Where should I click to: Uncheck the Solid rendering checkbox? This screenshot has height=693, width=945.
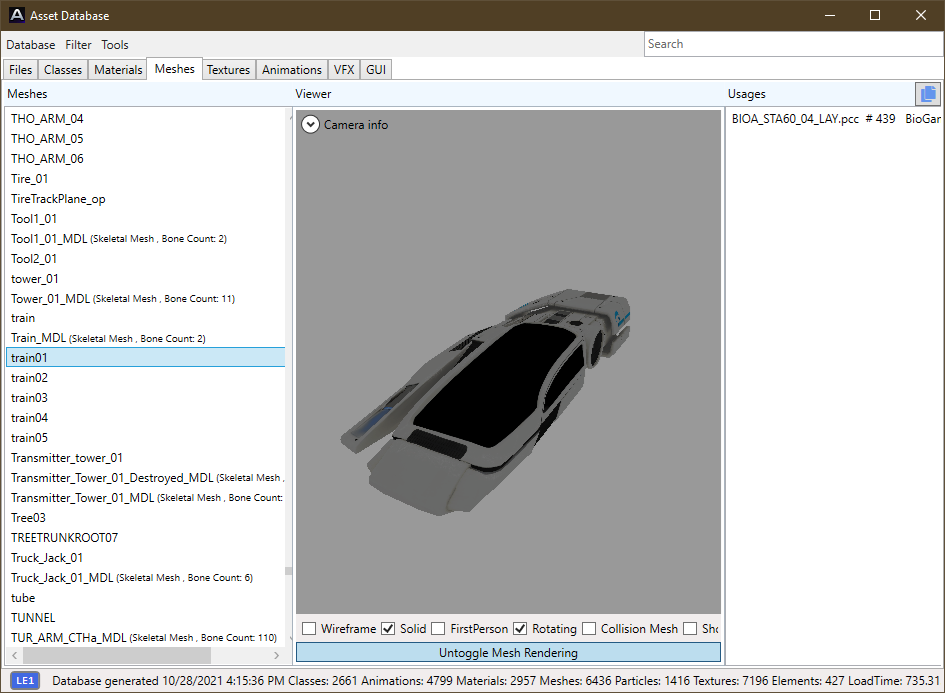388,629
